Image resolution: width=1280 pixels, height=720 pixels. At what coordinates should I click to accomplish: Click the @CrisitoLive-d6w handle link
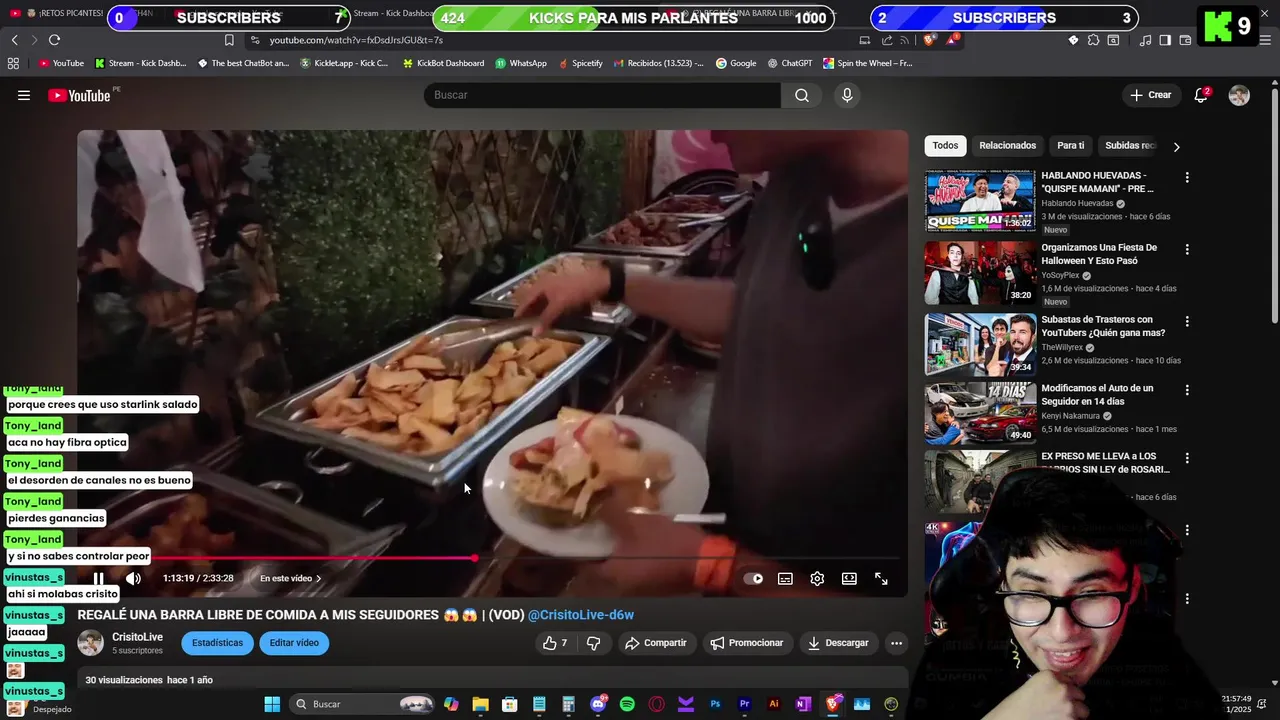(581, 615)
